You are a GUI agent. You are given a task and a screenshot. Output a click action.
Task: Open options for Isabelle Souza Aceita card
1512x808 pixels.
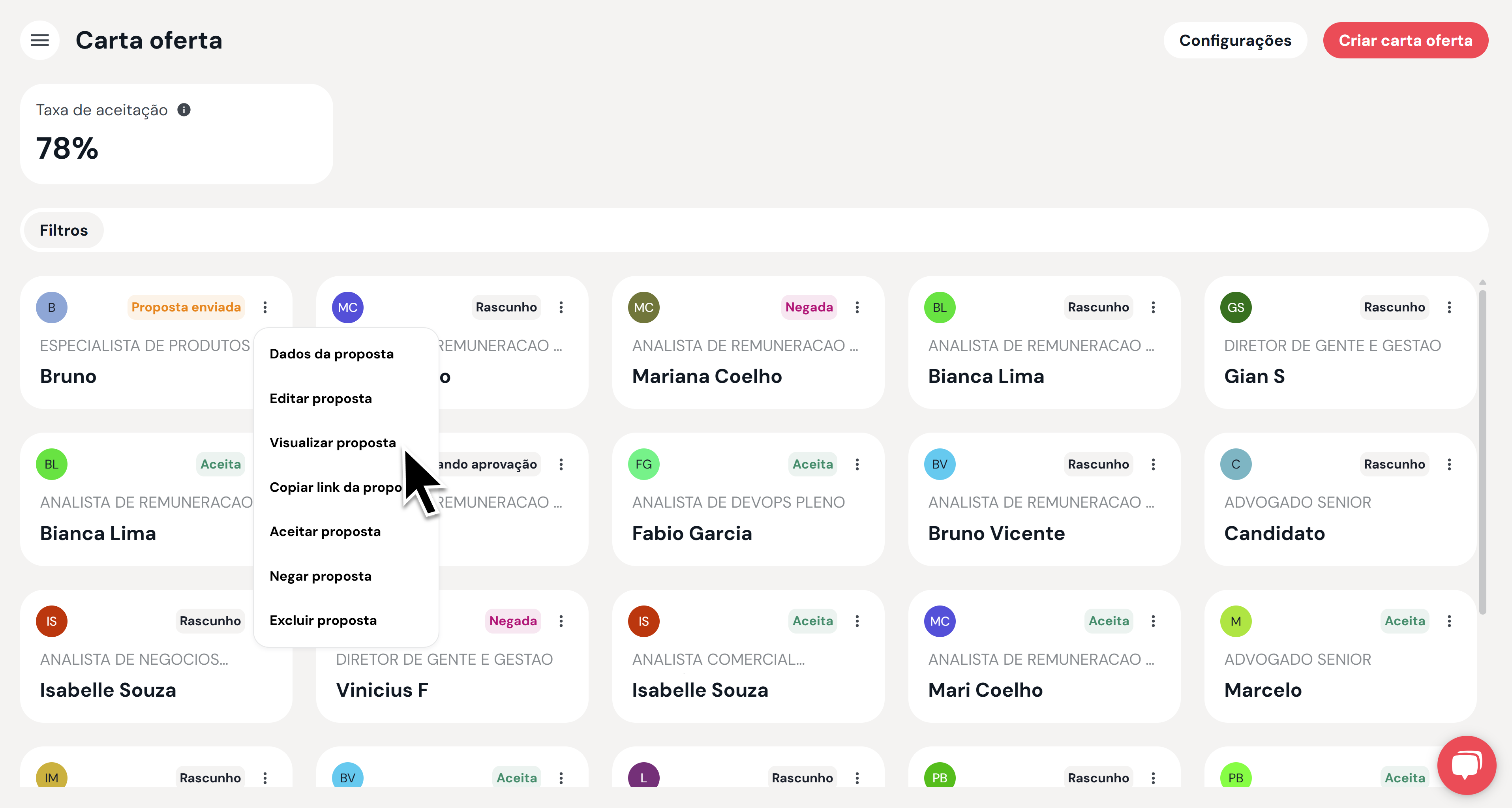point(857,621)
